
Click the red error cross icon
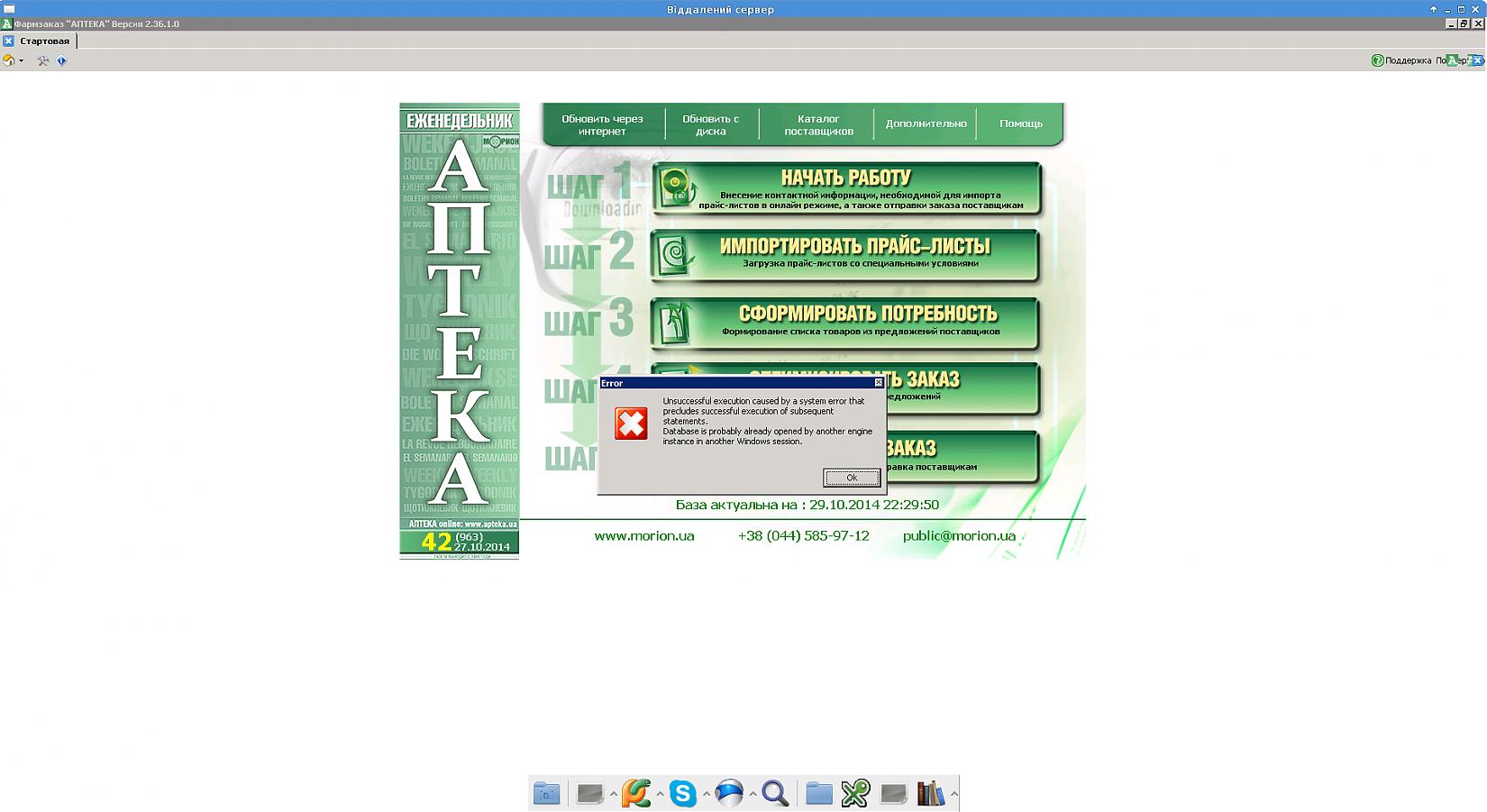coord(631,424)
